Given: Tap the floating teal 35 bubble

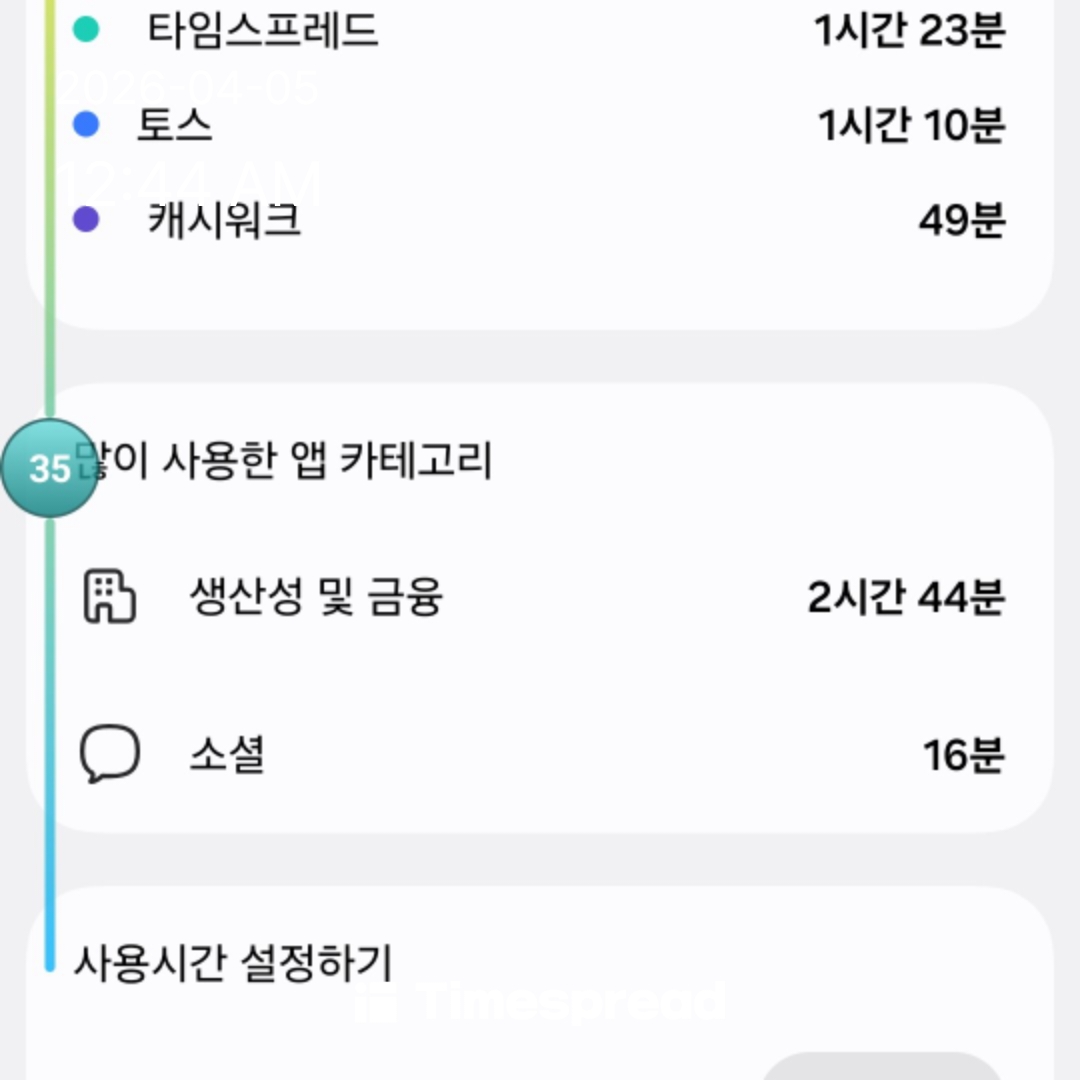Looking at the screenshot, I should tap(49, 468).
